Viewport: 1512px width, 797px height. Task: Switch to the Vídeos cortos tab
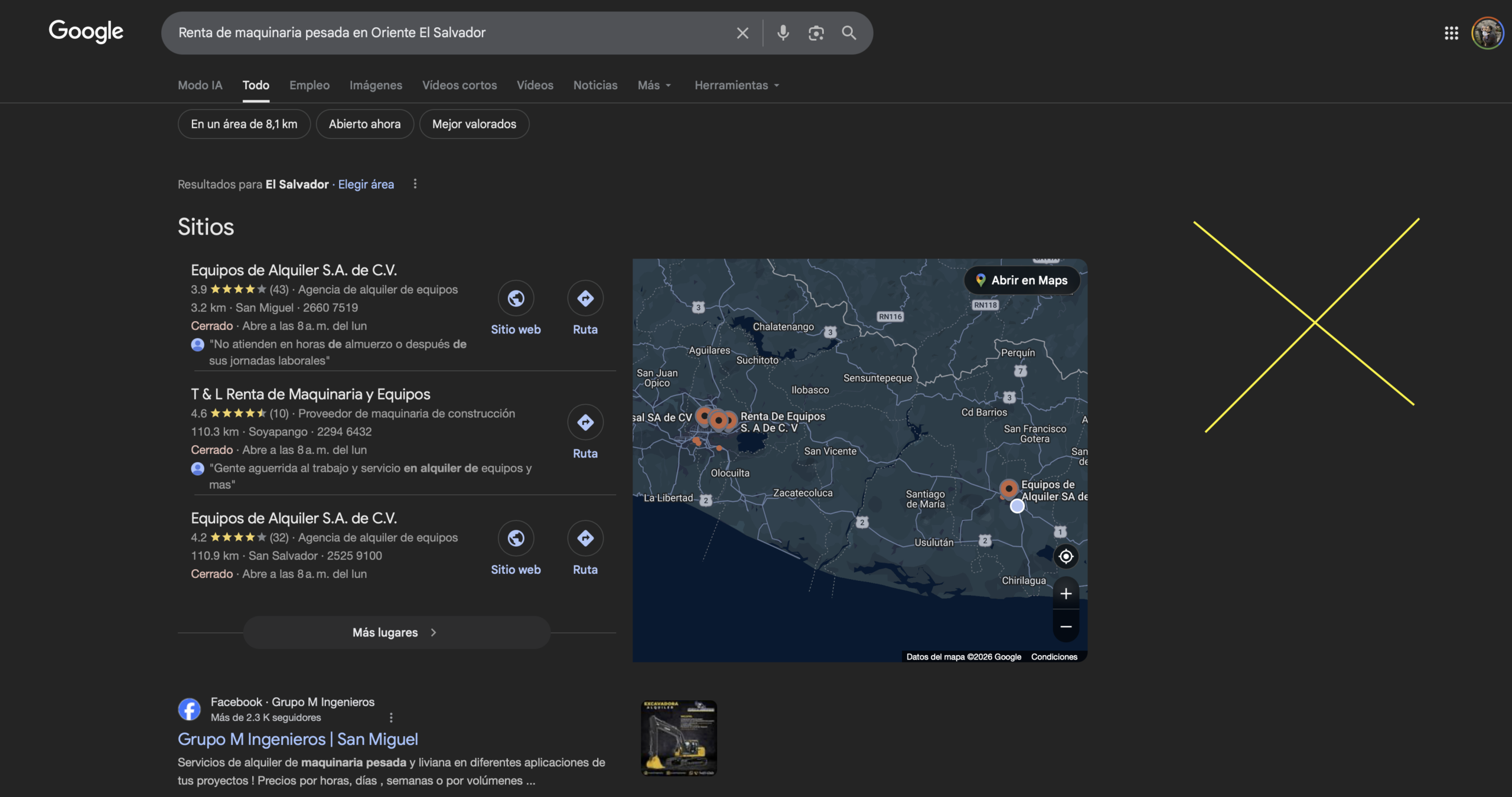(460, 85)
